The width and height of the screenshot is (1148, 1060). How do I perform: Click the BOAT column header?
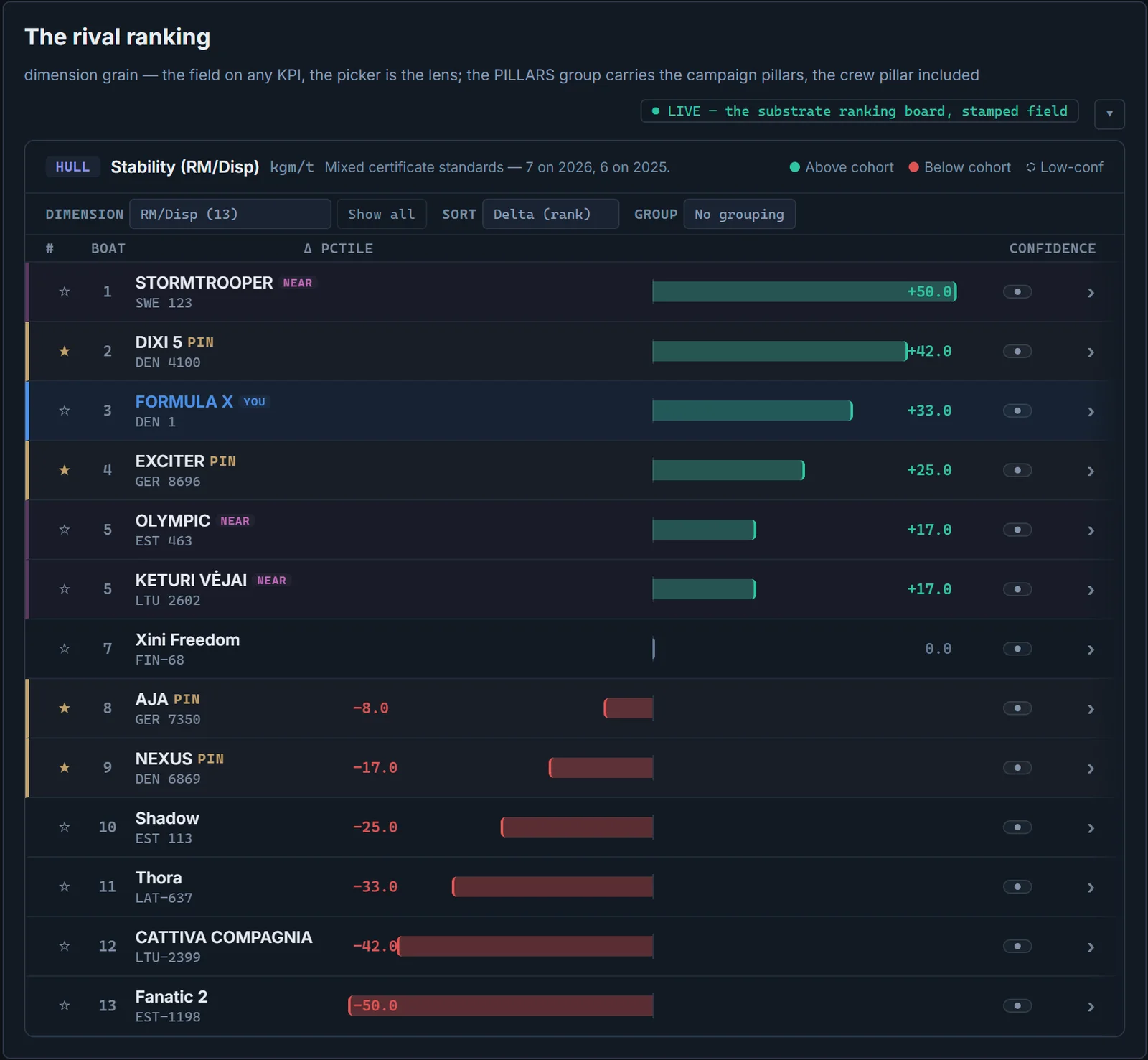tap(108, 248)
